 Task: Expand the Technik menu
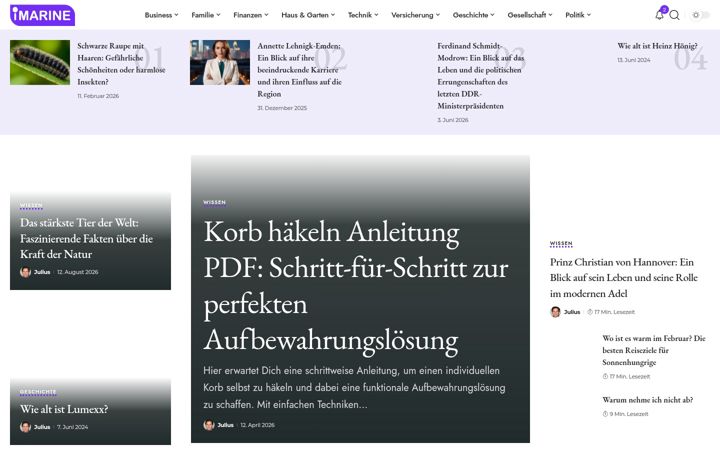[x=363, y=15]
